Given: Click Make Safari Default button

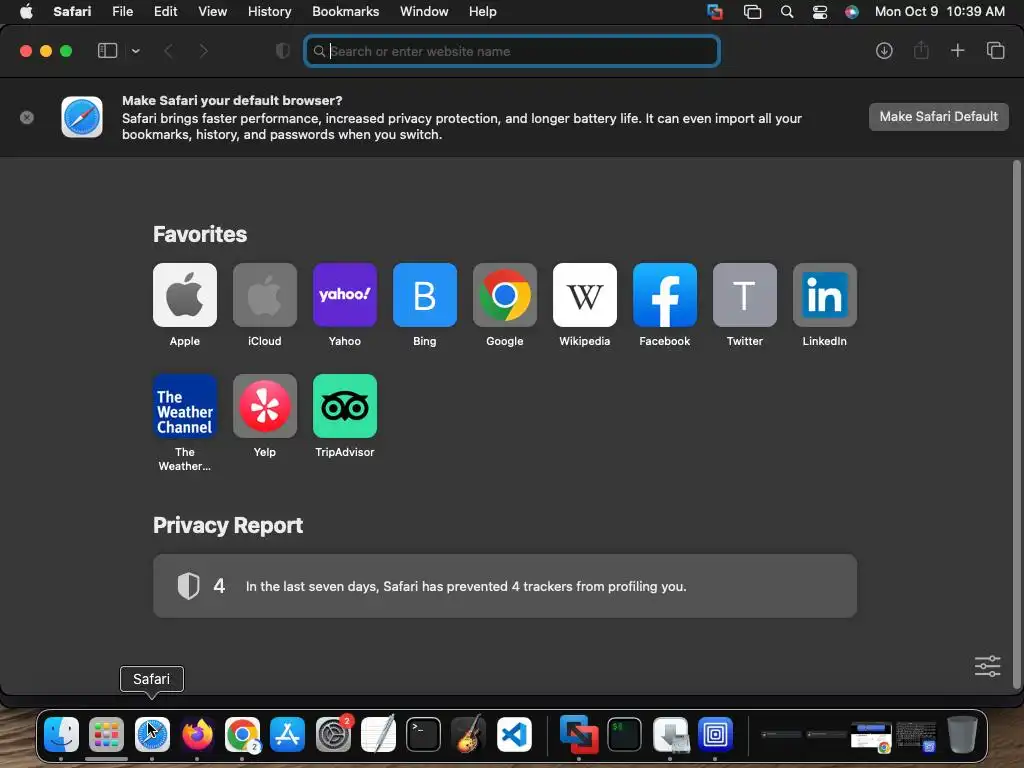Looking at the screenshot, I should click(x=938, y=117).
